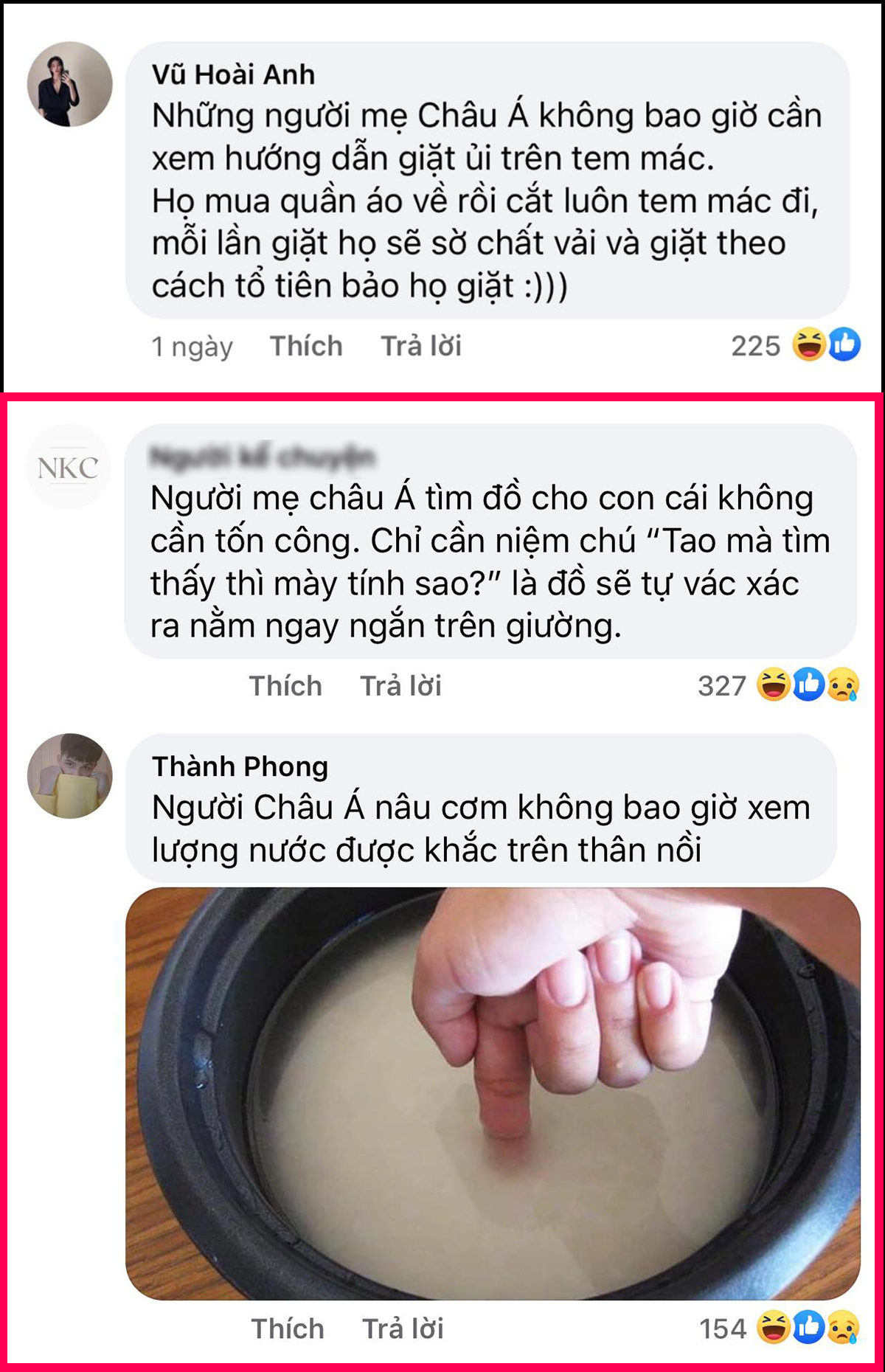
Task: Click like reaction icon beside 225
Action: [x=844, y=344]
